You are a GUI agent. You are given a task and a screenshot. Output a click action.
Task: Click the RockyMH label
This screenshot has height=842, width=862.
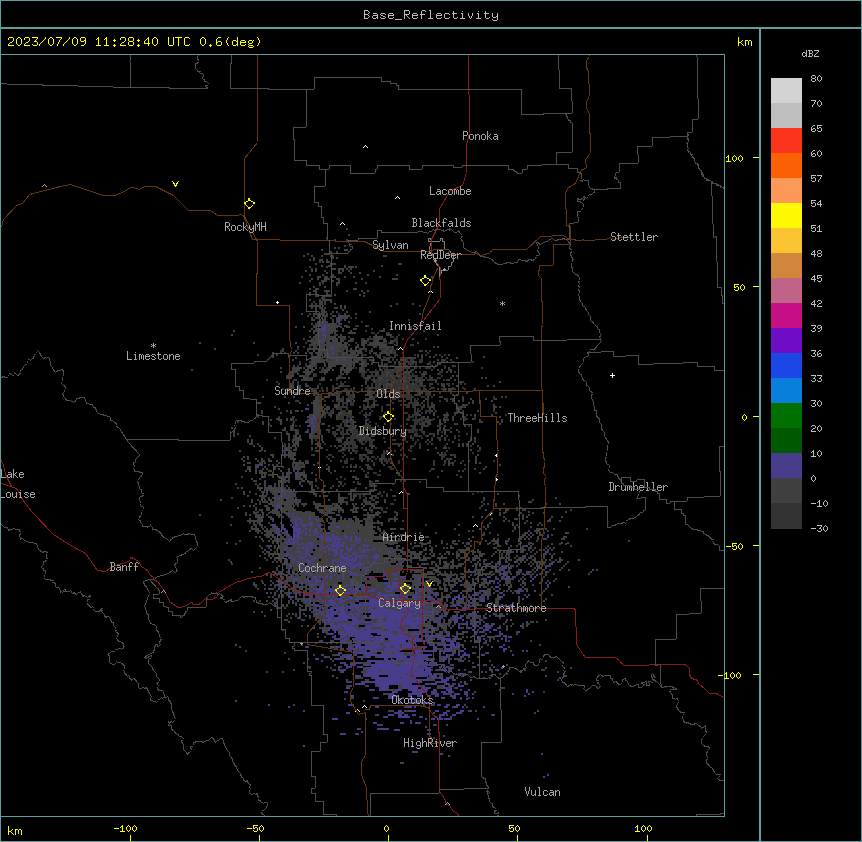pos(245,227)
